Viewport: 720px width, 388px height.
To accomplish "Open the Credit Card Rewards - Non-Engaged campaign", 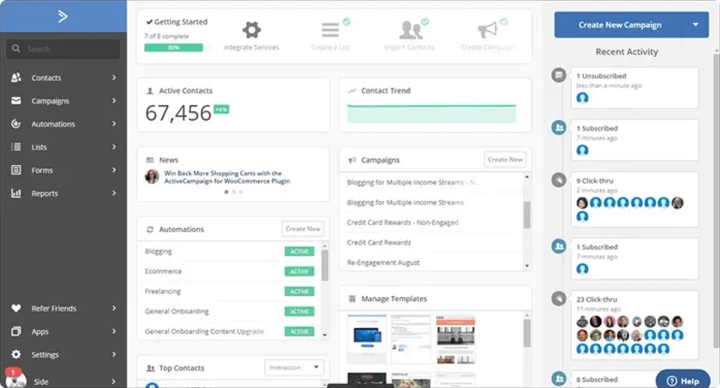I will (x=403, y=223).
